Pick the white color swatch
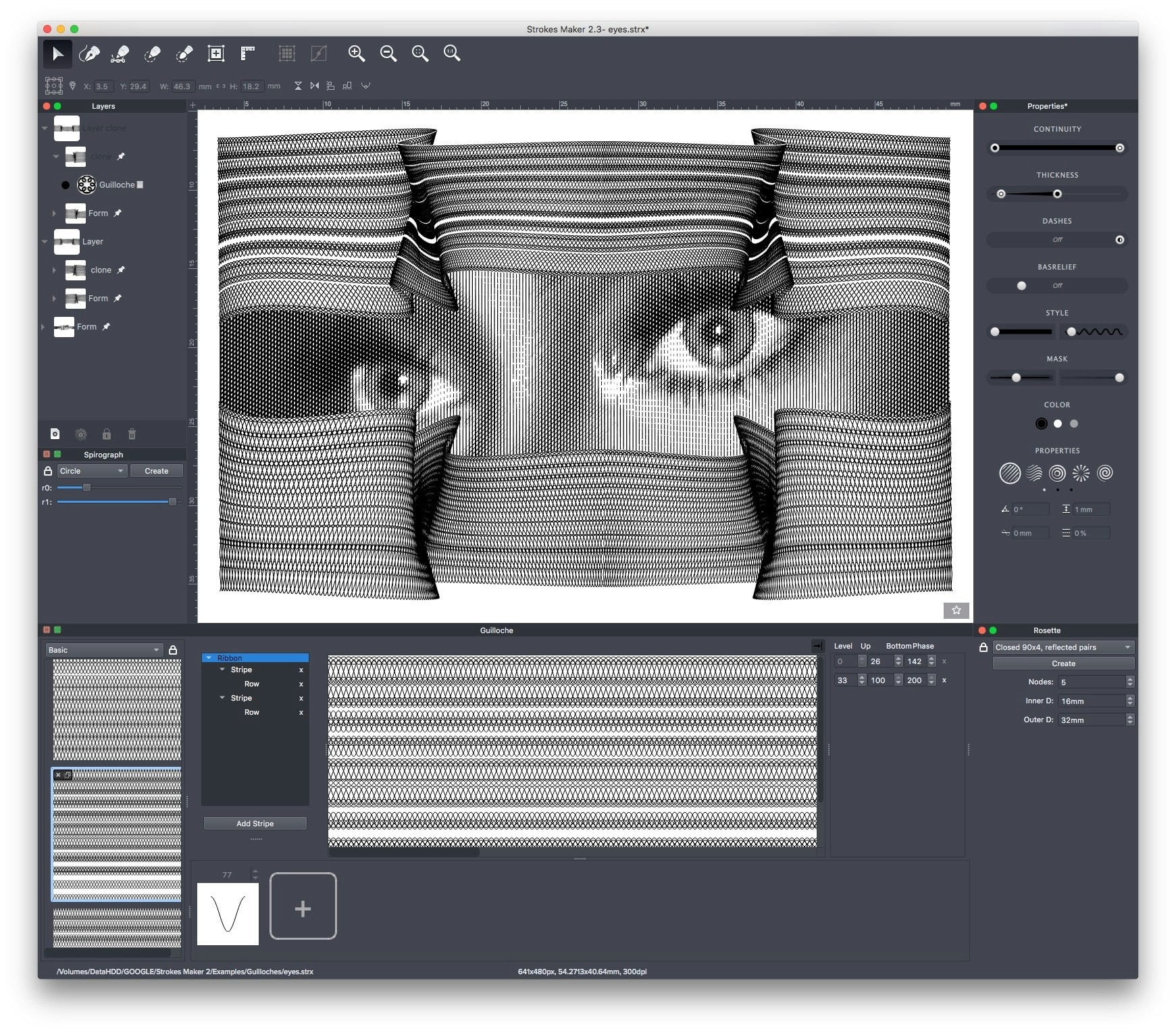Viewport: 1176px width, 1033px height. coord(1058,424)
